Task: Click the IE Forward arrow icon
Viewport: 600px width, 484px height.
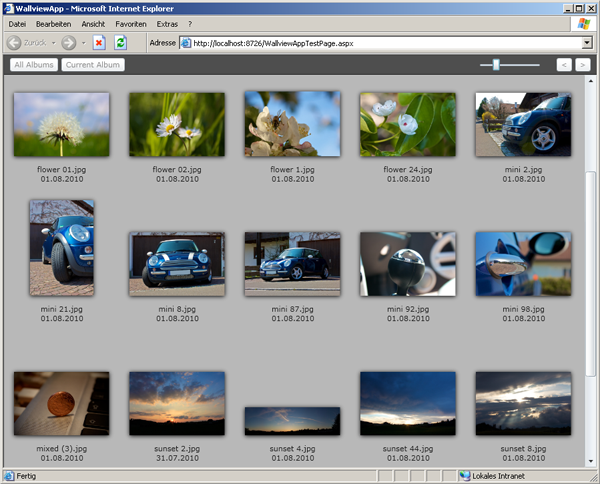Action: click(69, 42)
